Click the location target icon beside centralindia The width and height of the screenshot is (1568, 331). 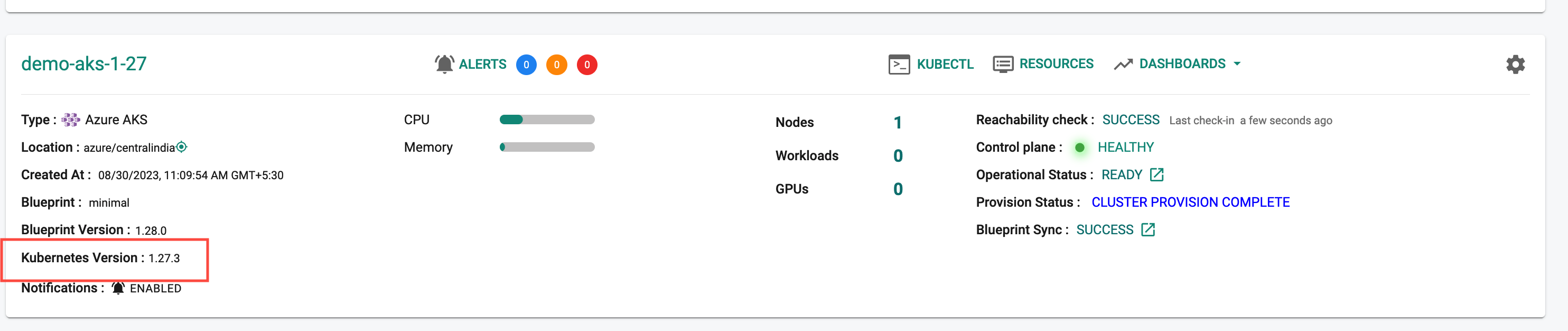[x=181, y=147]
